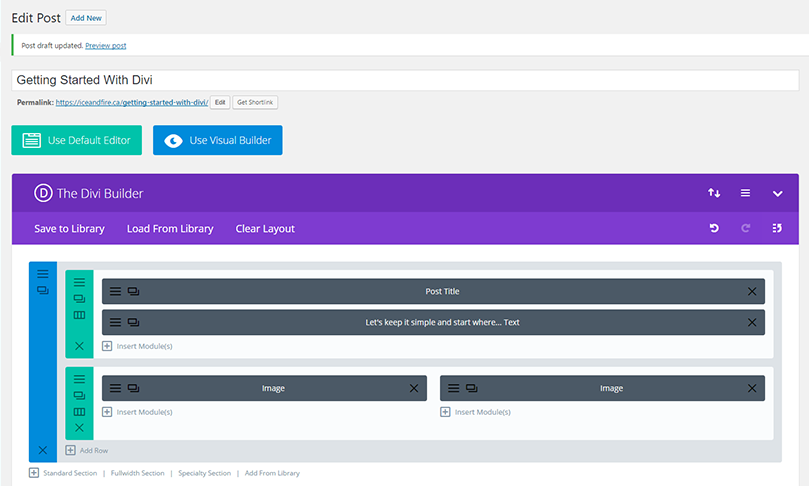Click Get Shortlink button
The height and width of the screenshot is (486, 809).
tap(255, 102)
